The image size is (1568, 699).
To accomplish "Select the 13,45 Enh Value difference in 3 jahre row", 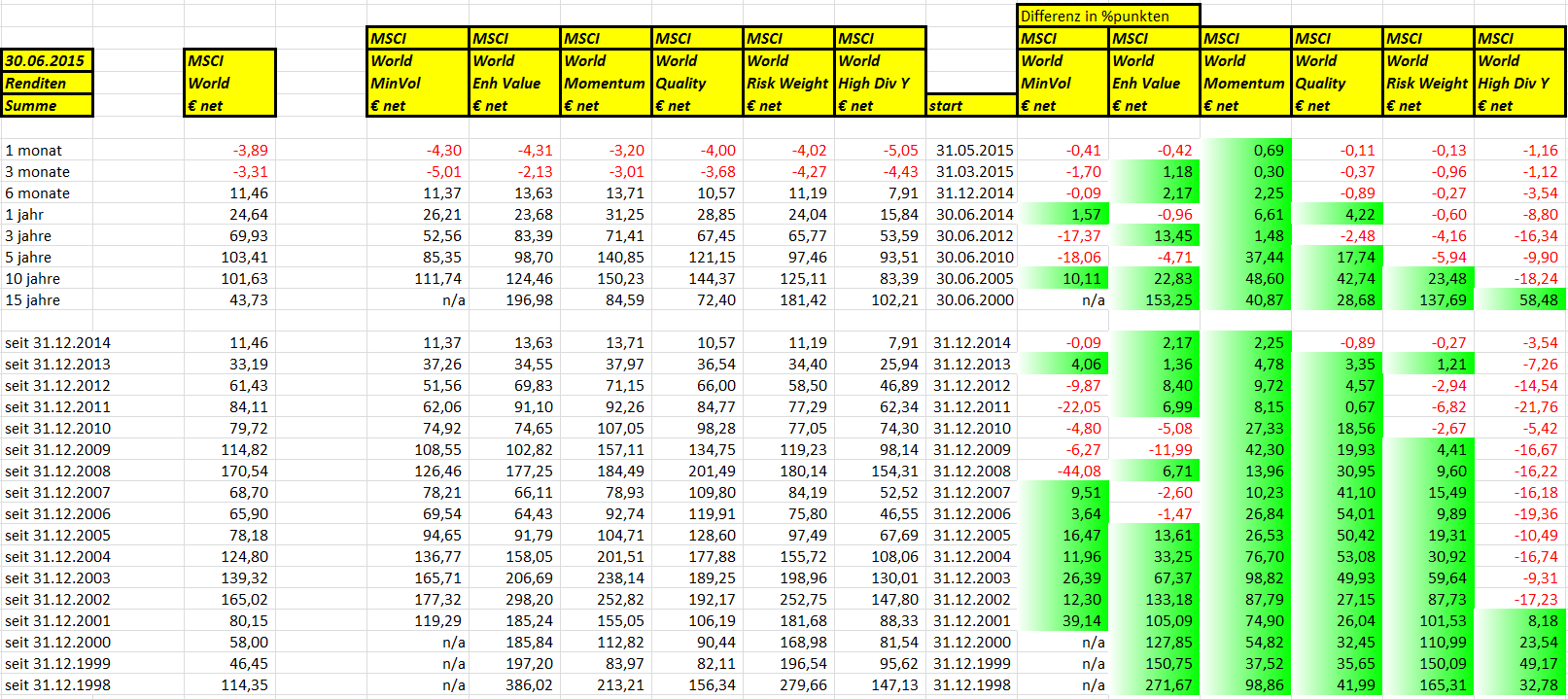I will pyautogui.click(x=1154, y=235).
